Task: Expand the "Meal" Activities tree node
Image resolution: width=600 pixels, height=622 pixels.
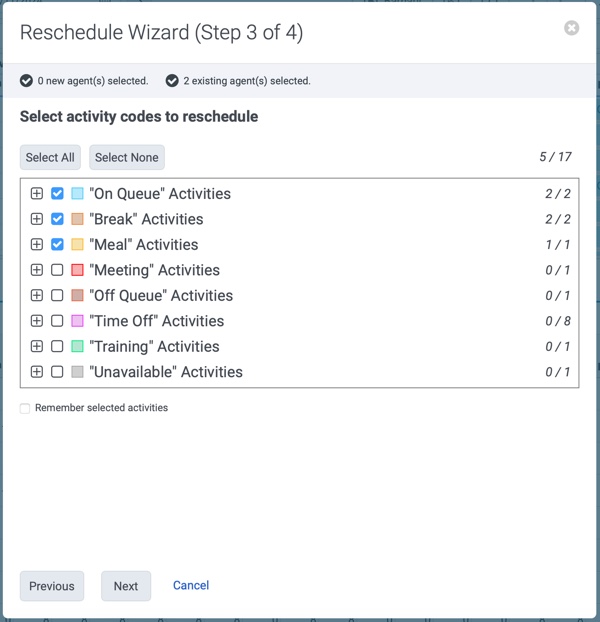Action: (x=37, y=244)
